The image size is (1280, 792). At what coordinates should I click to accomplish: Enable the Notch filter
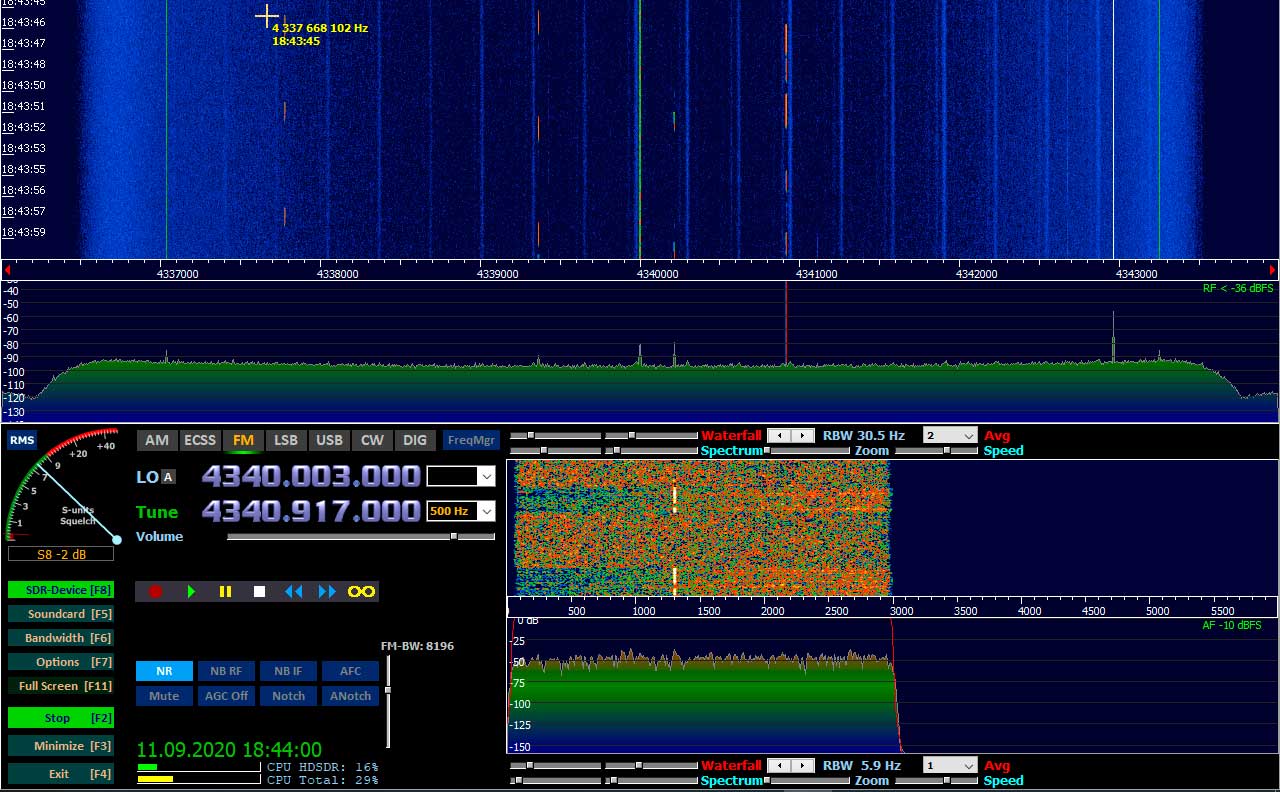(x=288, y=696)
